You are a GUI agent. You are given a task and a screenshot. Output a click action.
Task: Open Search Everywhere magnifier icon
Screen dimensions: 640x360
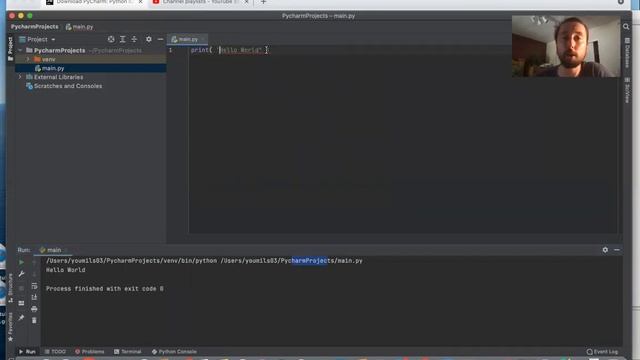click(626, 27)
